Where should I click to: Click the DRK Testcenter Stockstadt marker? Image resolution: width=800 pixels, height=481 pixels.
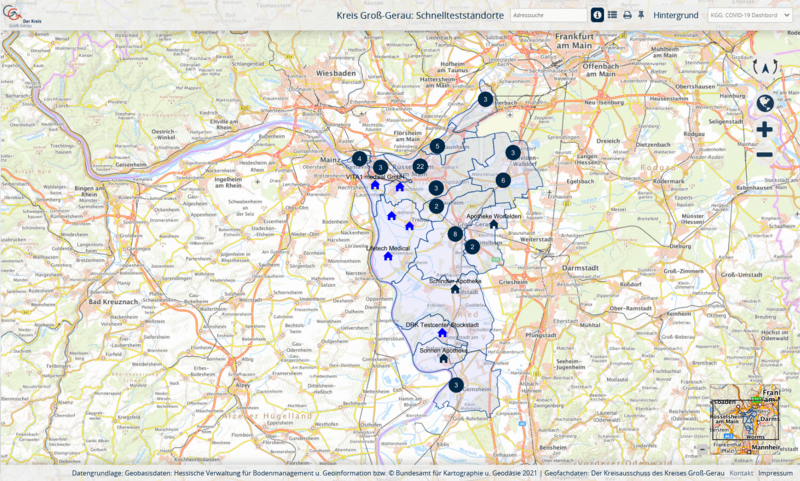(x=441, y=333)
